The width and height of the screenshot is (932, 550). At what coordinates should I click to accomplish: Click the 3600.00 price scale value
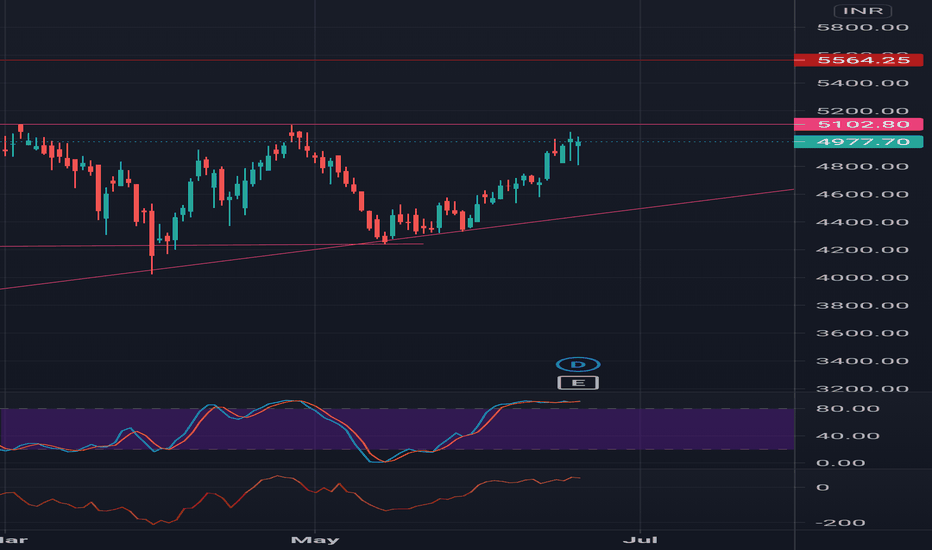862,333
